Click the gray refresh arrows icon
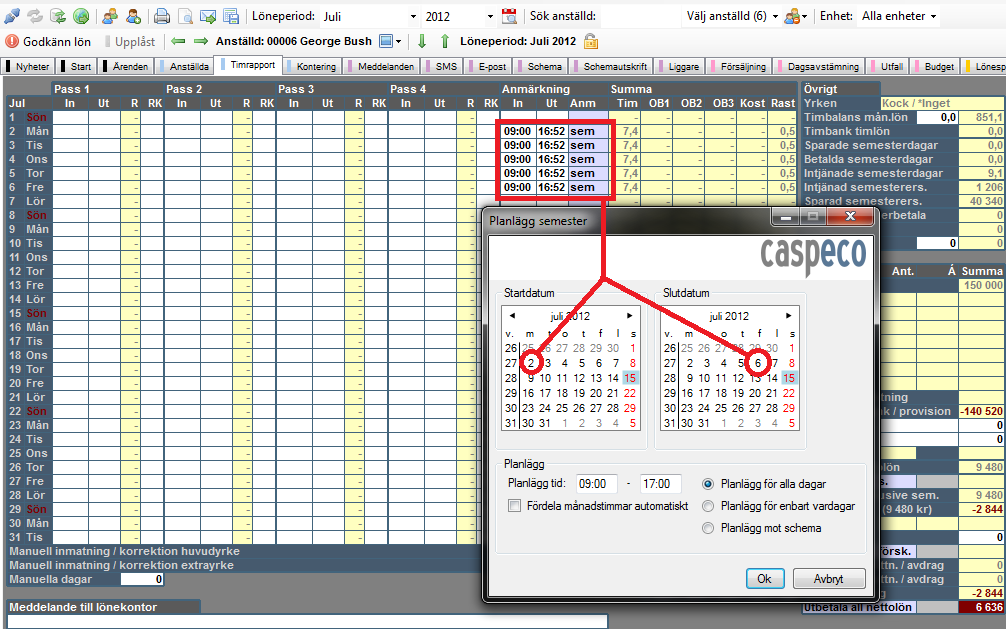Viewport: 1006px width, 629px height. (x=35, y=16)
